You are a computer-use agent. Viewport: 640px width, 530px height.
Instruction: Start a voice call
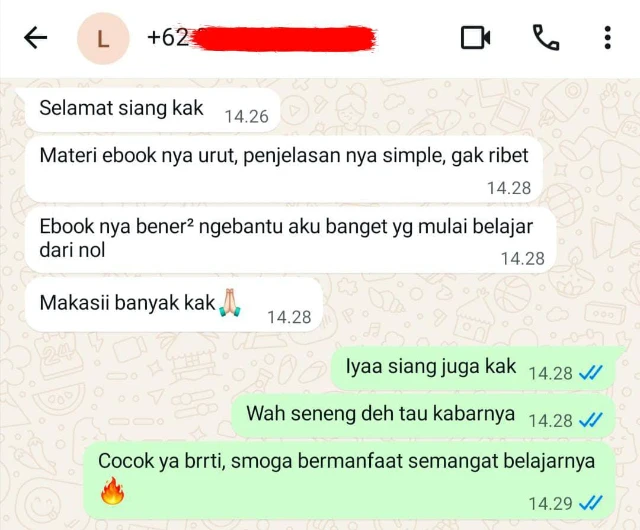click(546, 38)
